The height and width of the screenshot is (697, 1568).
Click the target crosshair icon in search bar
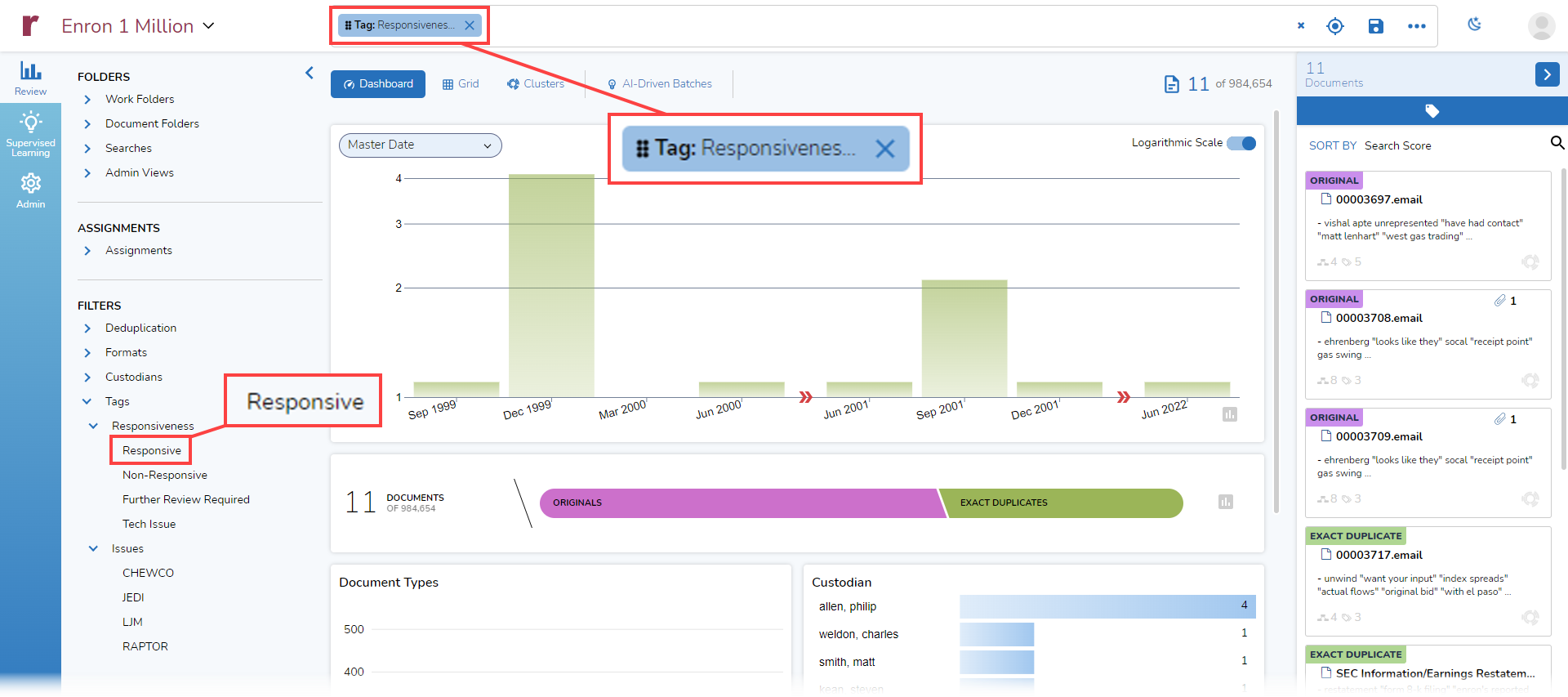coord(1335,26)
